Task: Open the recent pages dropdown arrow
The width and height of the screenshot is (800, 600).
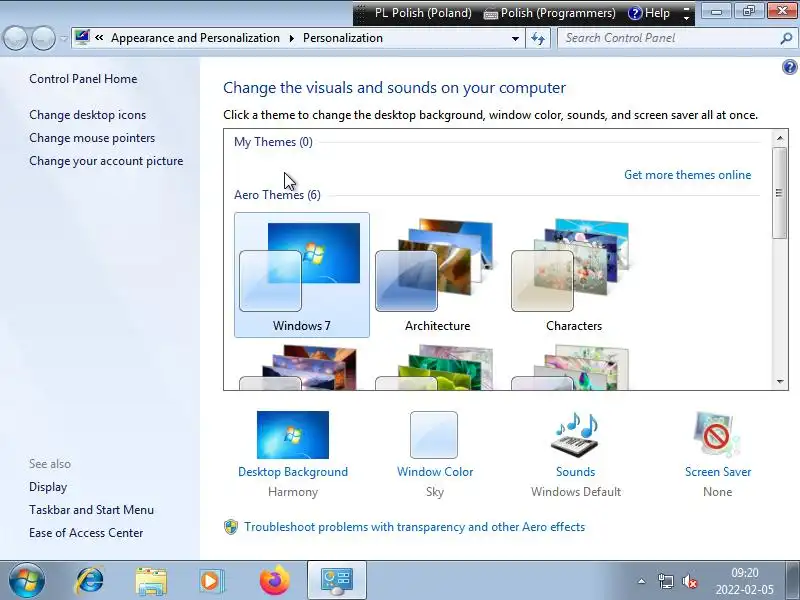Action: [64, 39]
